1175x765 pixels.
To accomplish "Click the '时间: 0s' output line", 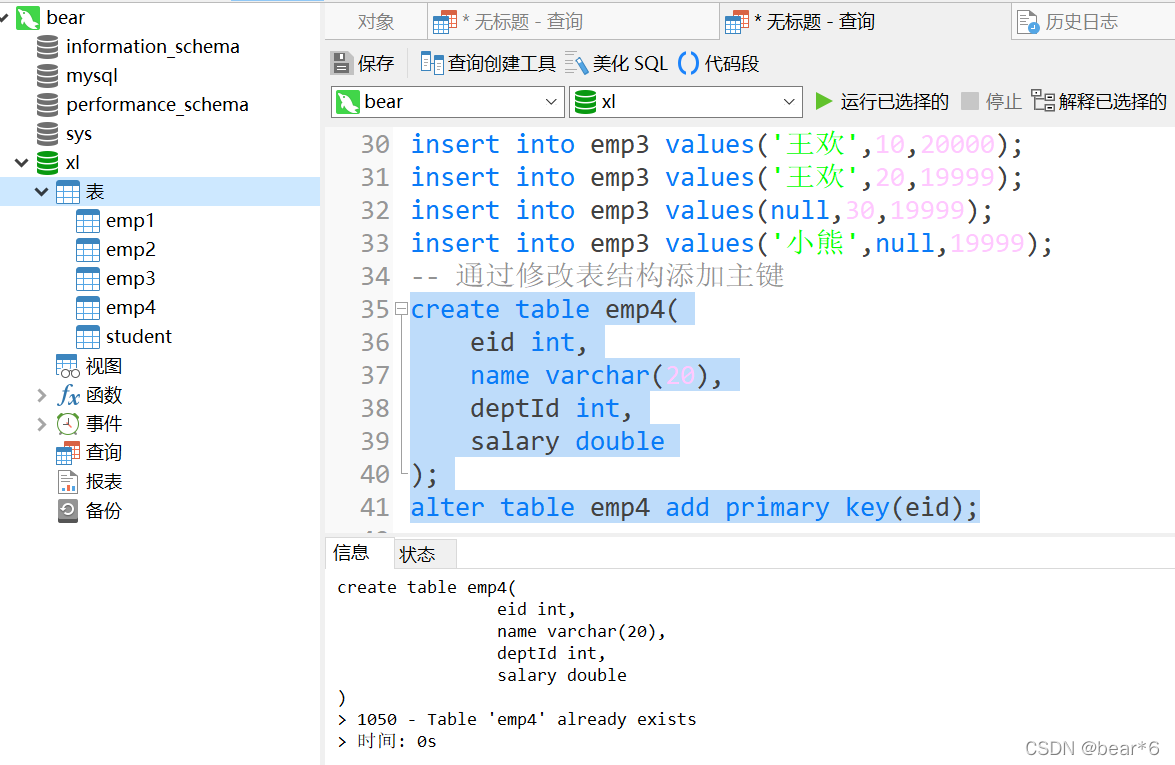I will click(x=396, y=741).
